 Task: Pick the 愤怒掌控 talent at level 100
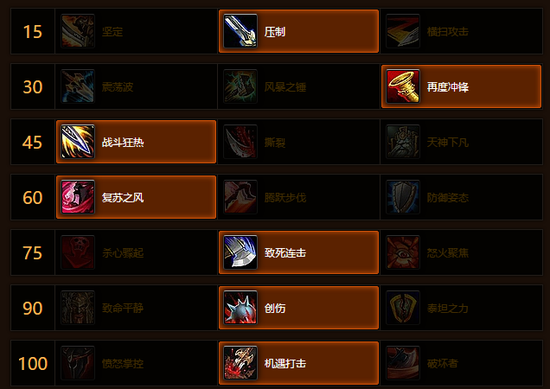(x=136, y=363)
